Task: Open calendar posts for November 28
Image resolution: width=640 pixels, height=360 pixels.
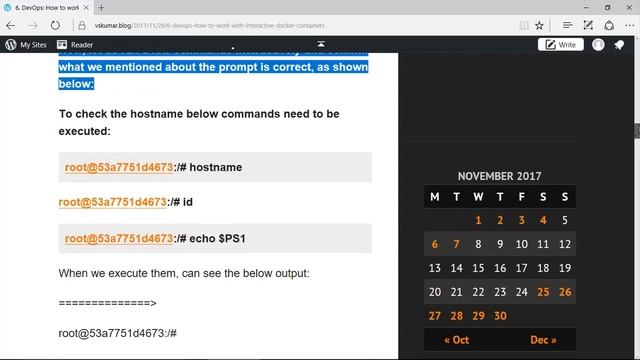Action: [x=456, y=316]
